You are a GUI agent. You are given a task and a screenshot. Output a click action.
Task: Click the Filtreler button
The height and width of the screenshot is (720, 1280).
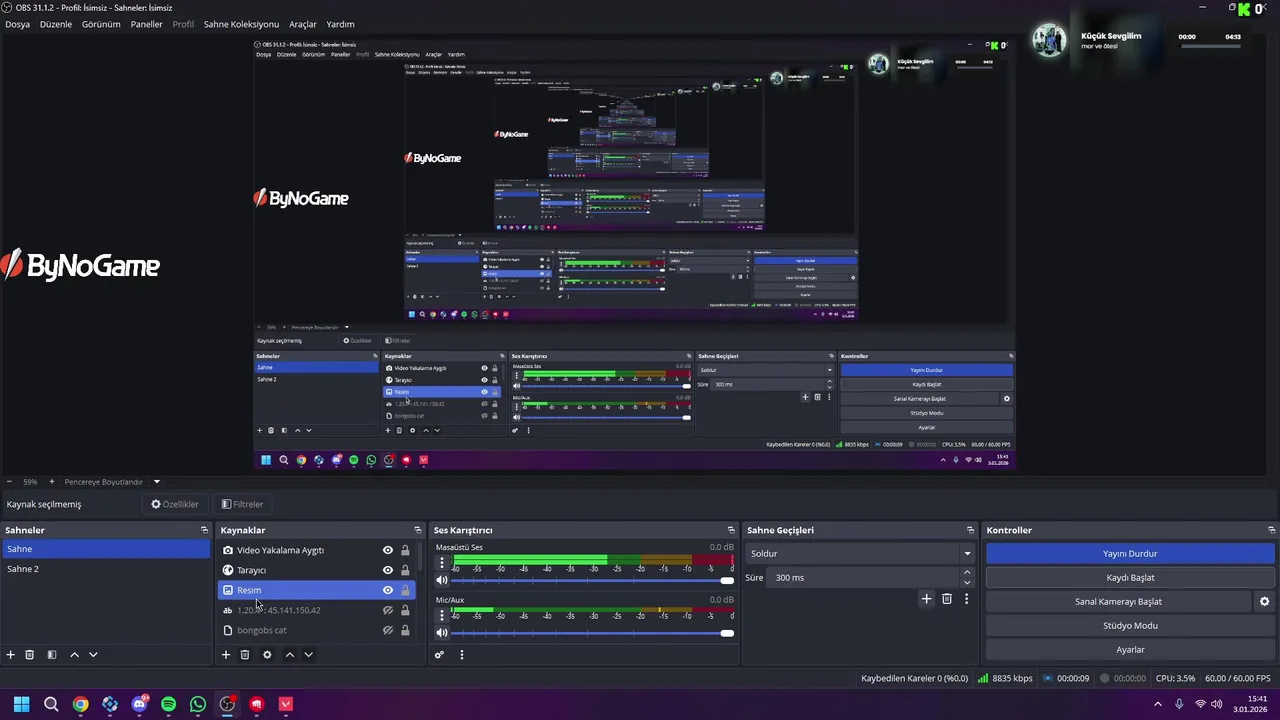point(243,504)
